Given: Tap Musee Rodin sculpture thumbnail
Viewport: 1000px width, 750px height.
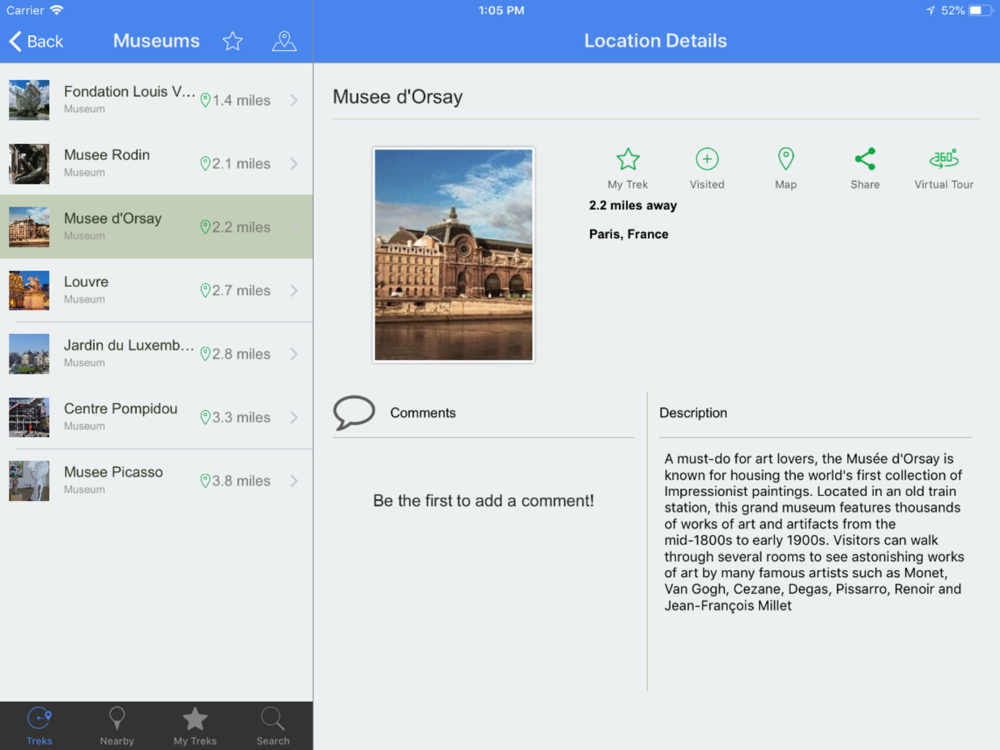Looking at the screenshot, I should [29, 163].
